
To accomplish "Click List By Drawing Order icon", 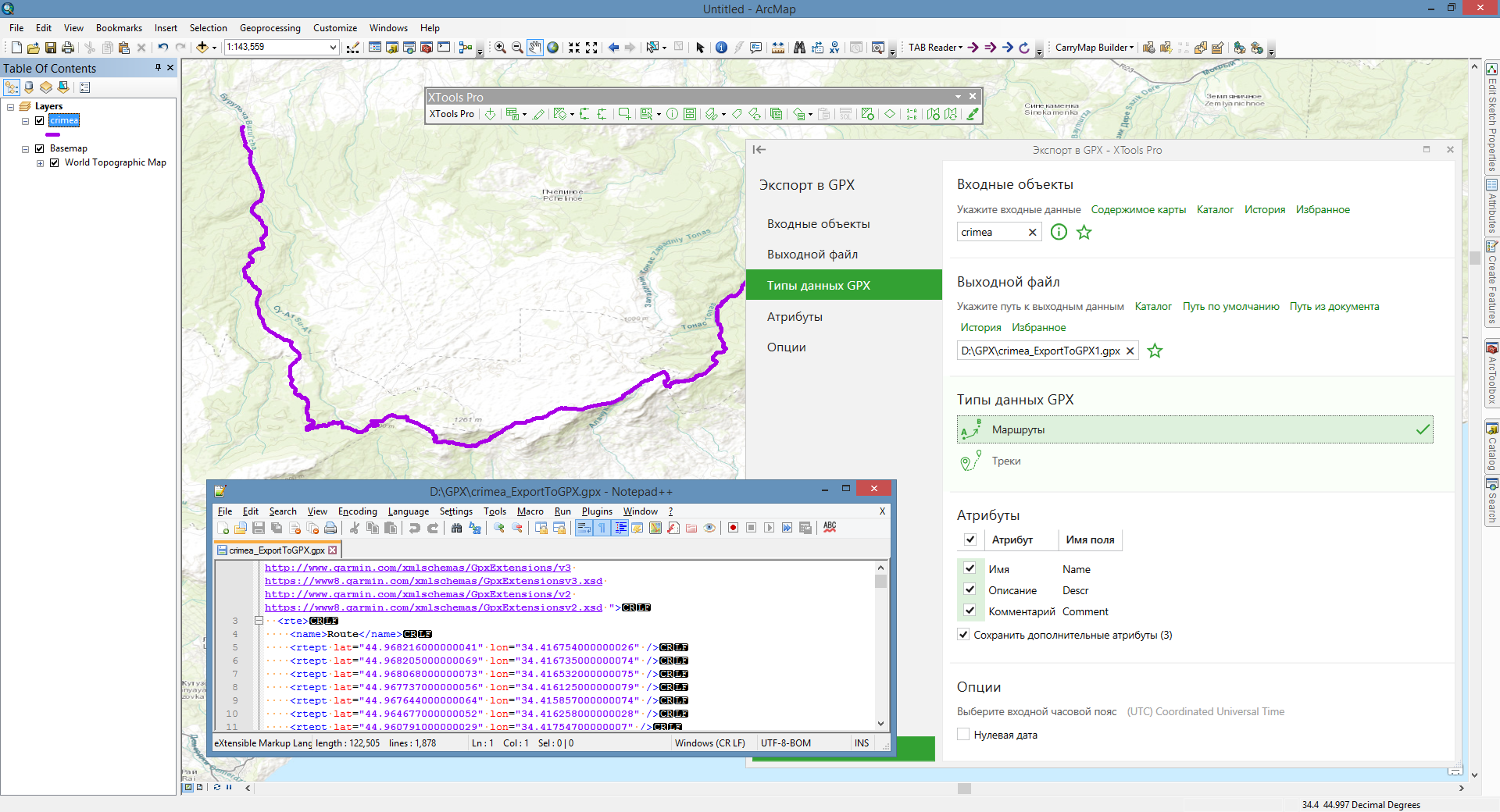I will click(x=12, y=87).
